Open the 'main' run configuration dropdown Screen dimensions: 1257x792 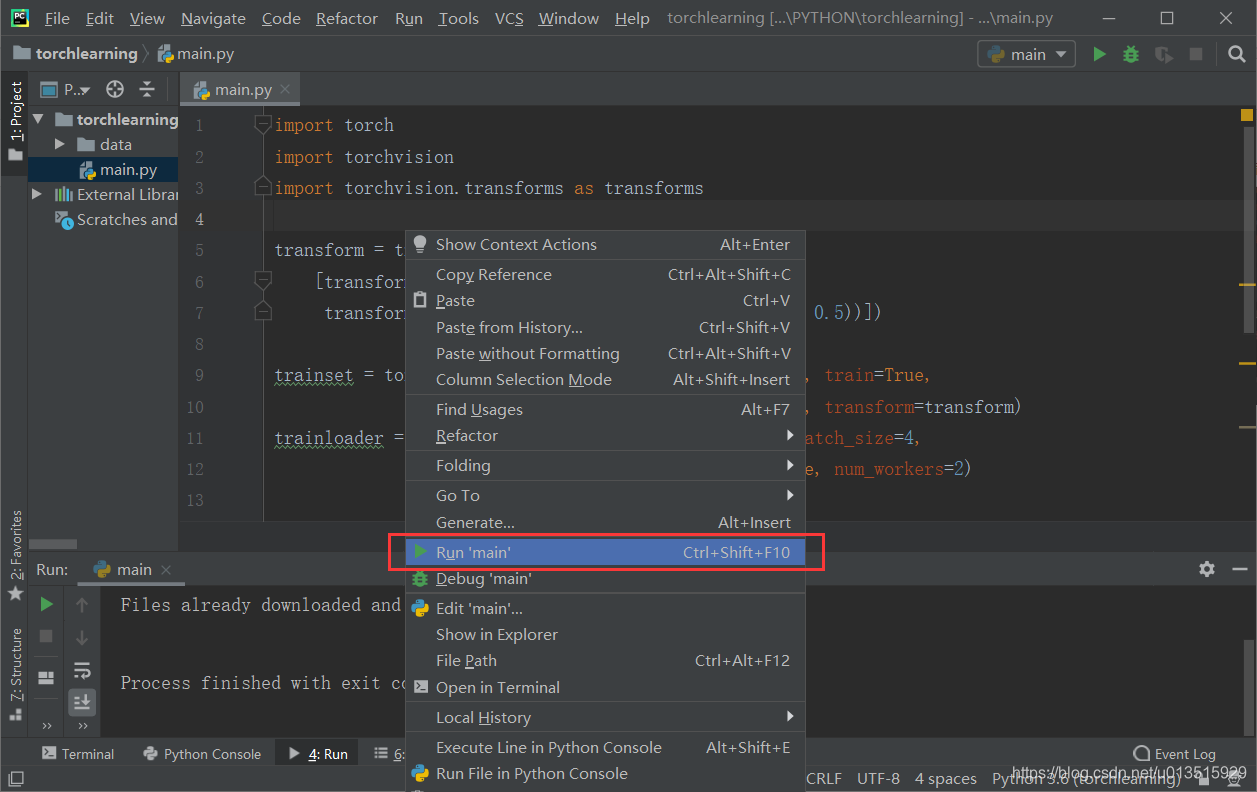pyautogui.click(x=1026, y=54)
